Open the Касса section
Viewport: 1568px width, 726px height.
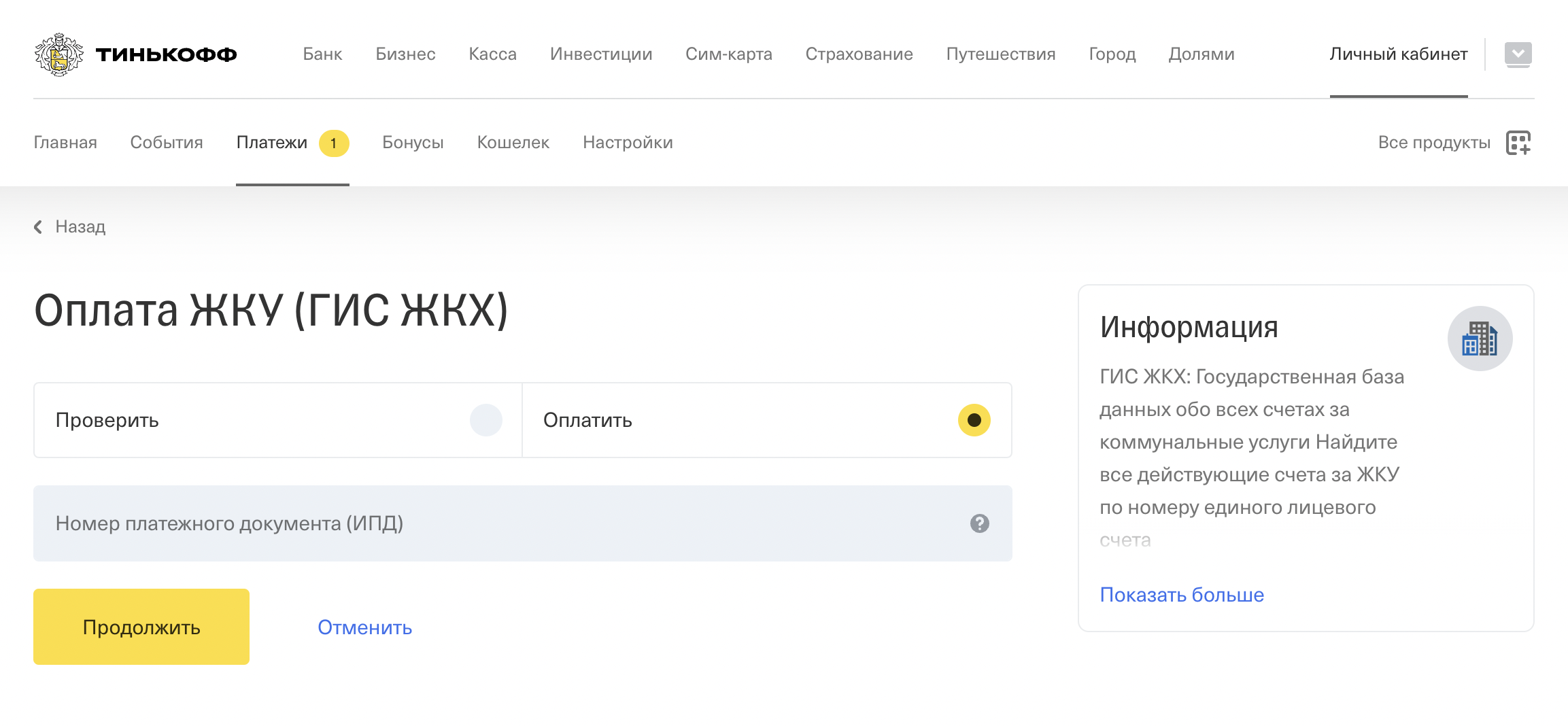point(492,54)
